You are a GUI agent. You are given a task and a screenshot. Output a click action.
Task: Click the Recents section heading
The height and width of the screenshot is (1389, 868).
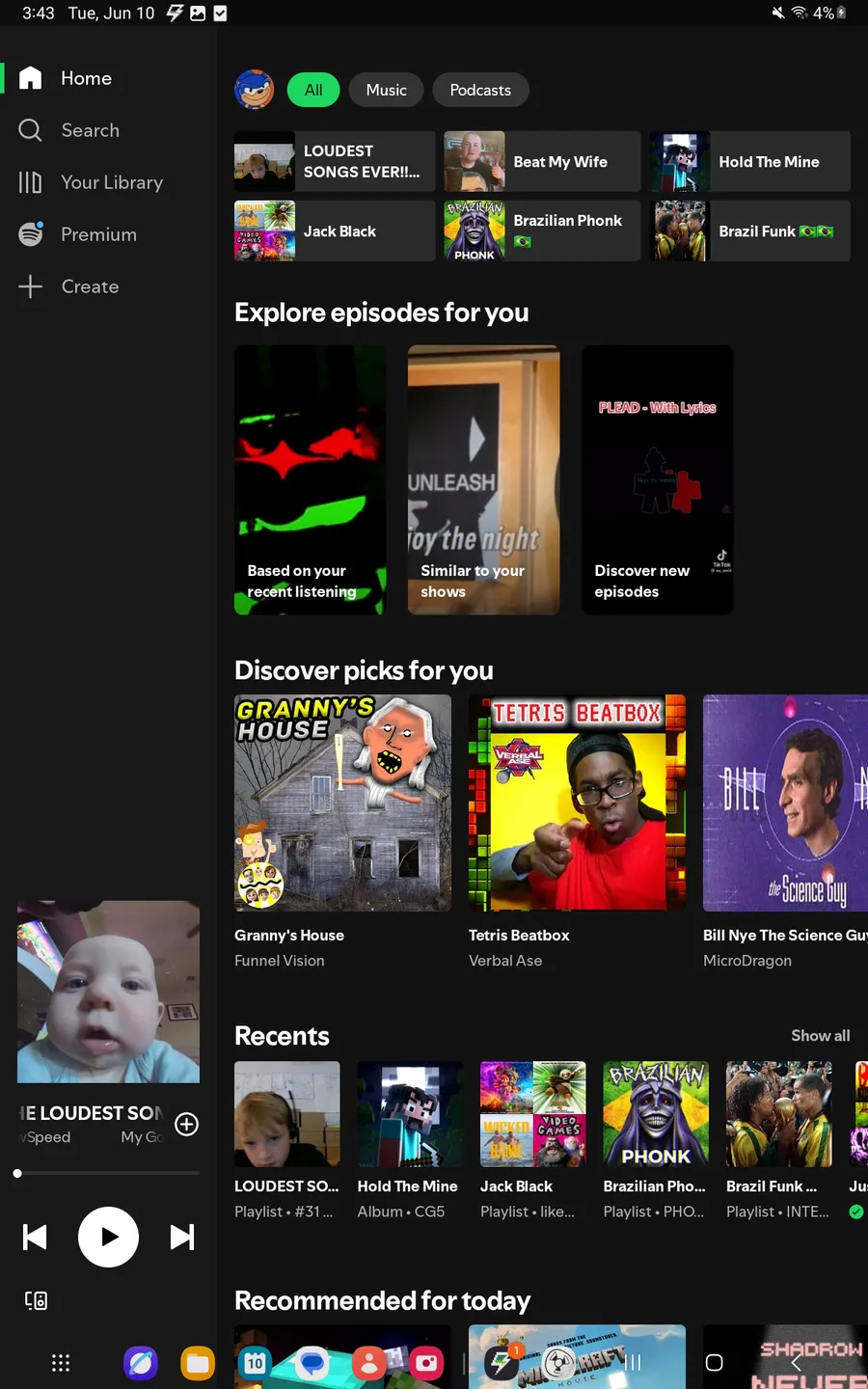(x=282, y=1036)
